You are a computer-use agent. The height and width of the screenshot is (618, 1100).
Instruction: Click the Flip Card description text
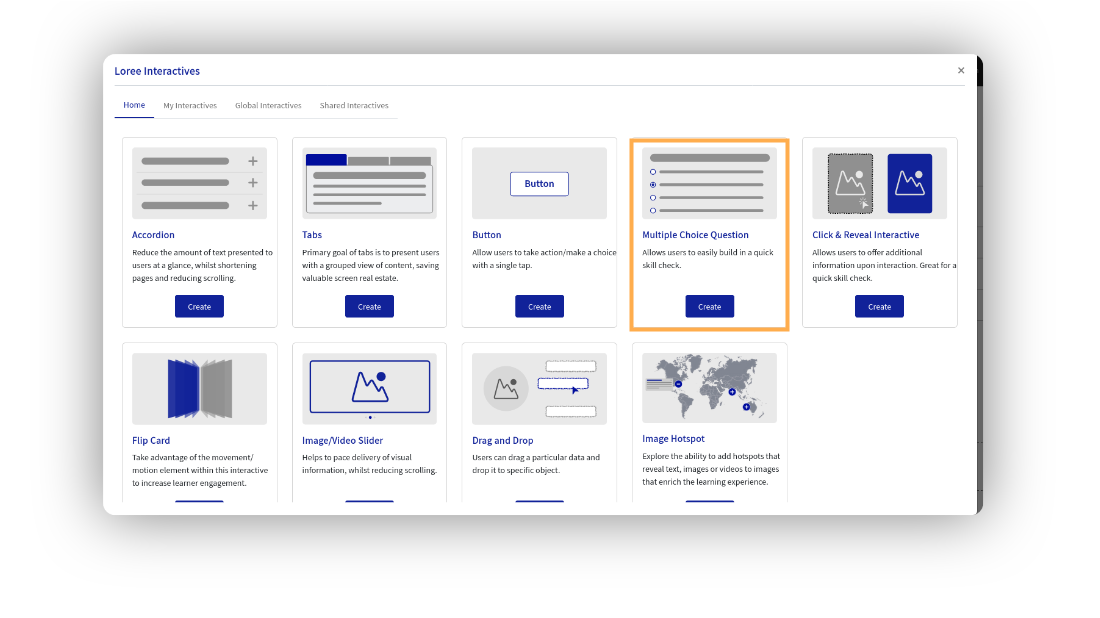200,470
